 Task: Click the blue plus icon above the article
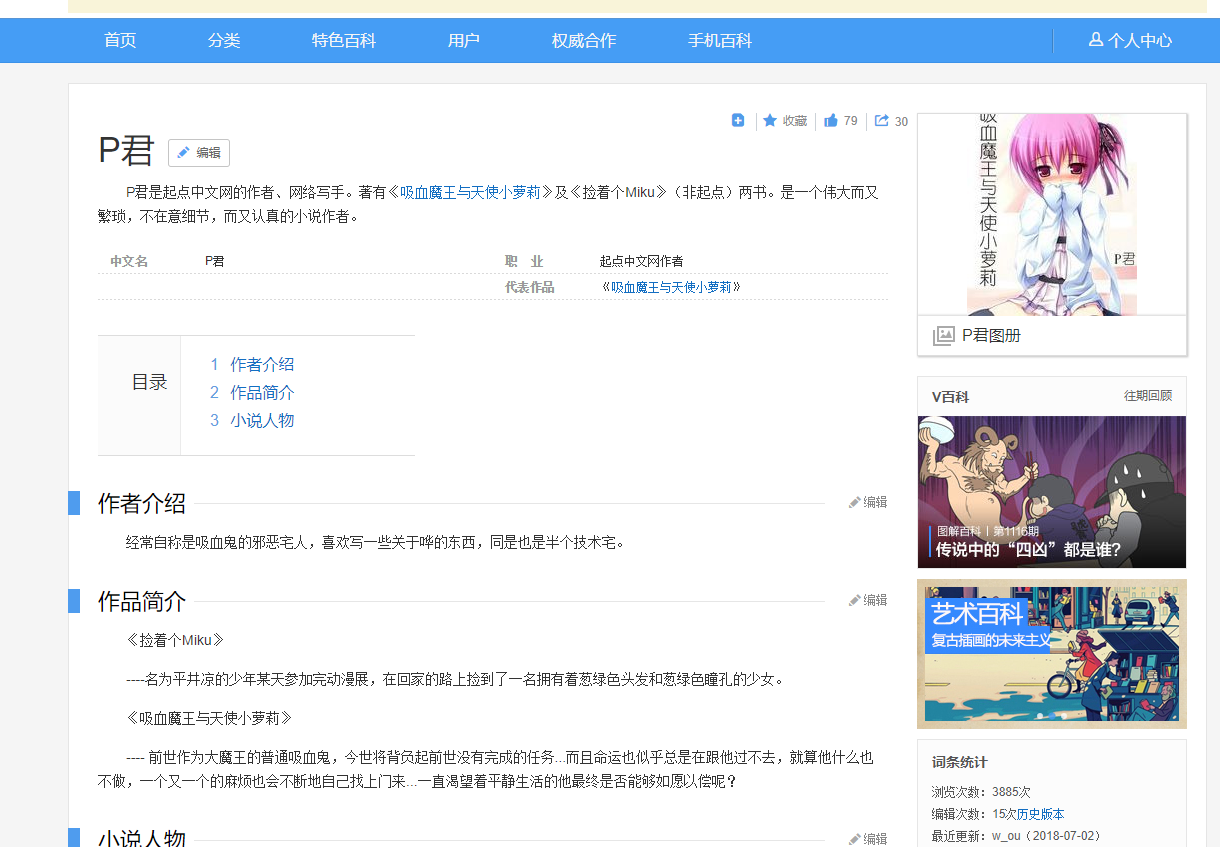click(738, 121)
